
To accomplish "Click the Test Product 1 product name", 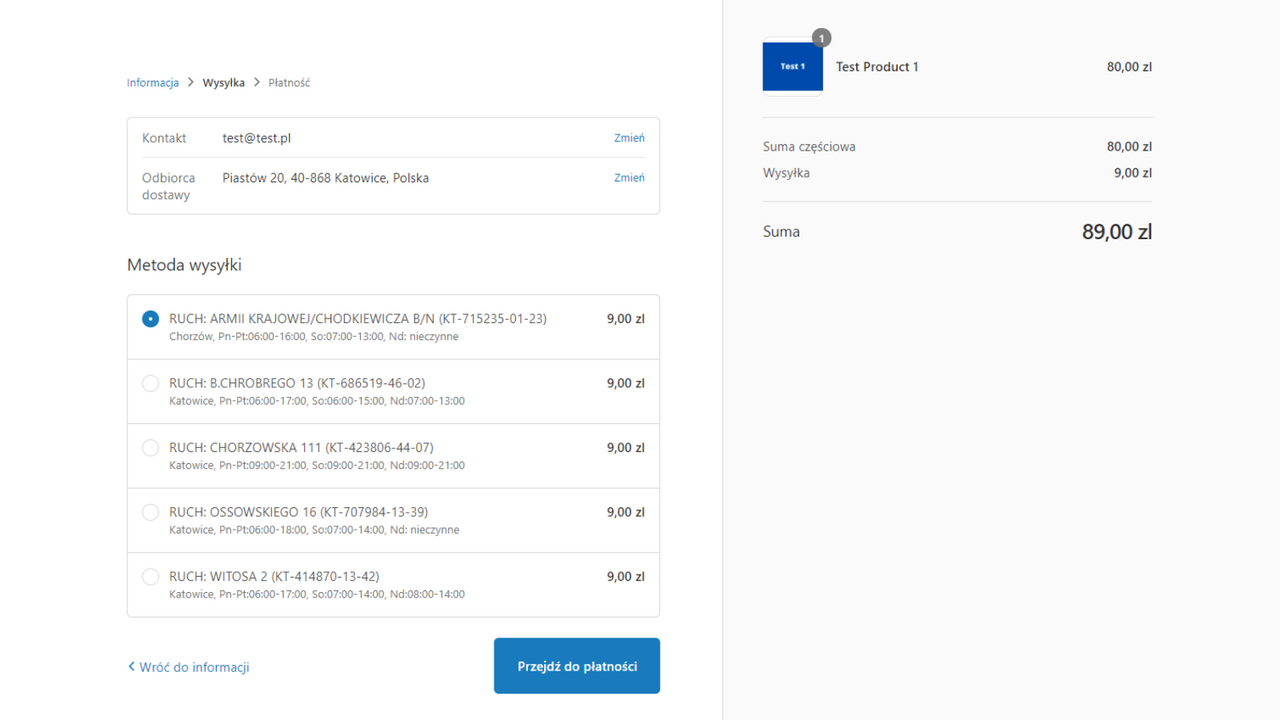I will 877,66.
